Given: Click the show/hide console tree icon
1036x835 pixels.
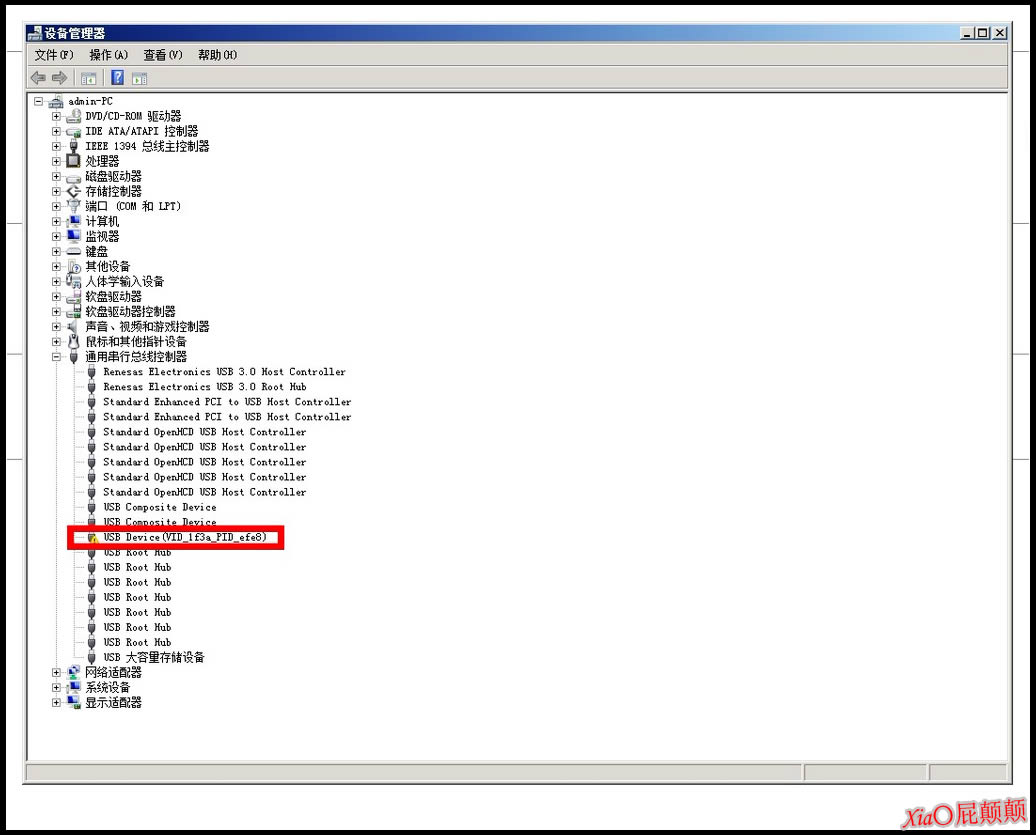Looking at the screenshot, I should (x=89, y=78).
